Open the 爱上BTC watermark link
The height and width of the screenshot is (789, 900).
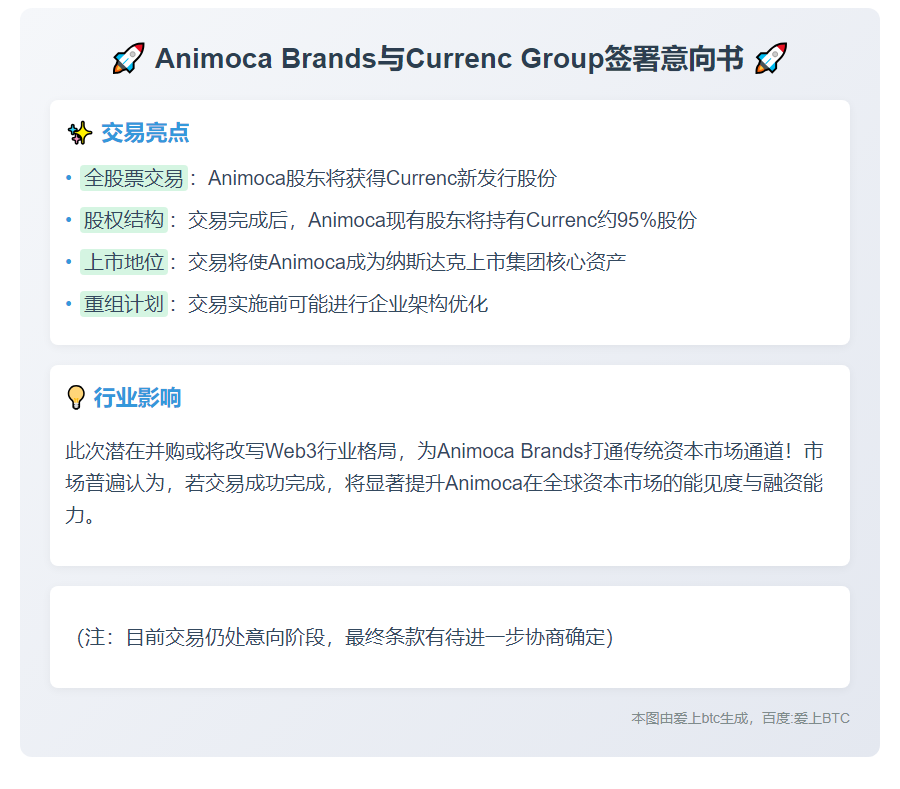click(820, 717)
